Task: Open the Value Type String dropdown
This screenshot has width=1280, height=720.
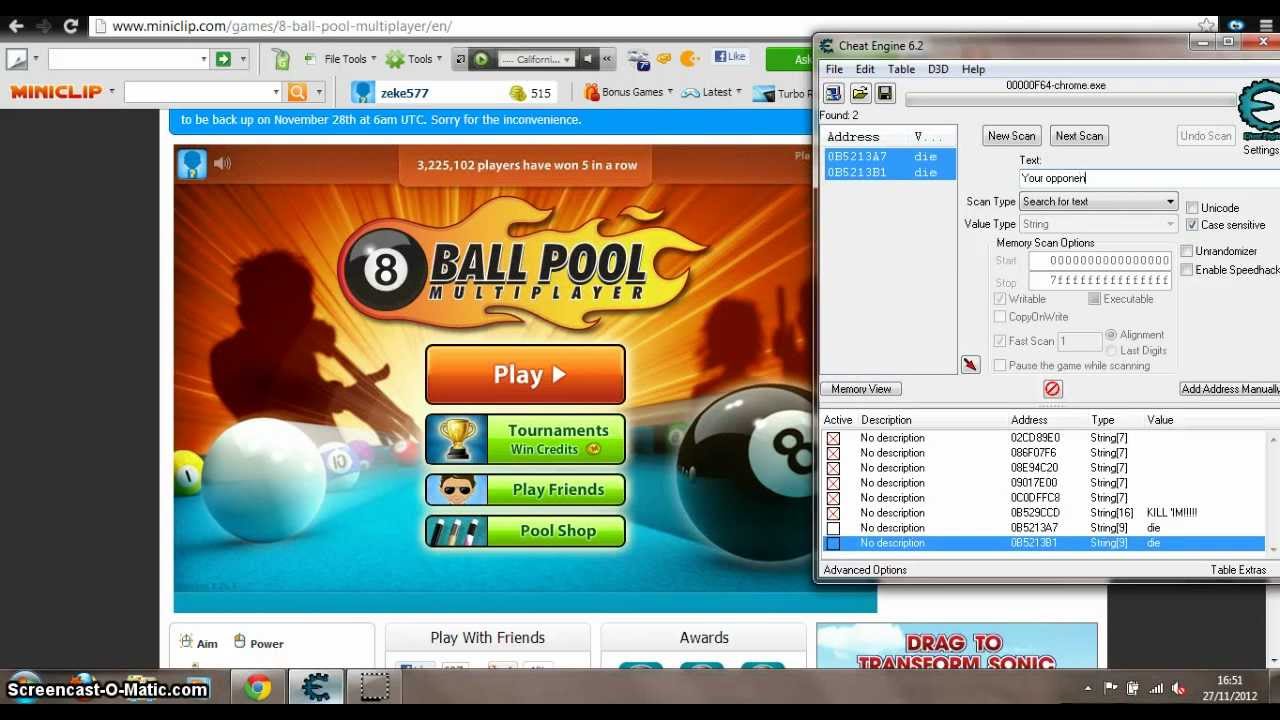Action: coord(1098,224)
